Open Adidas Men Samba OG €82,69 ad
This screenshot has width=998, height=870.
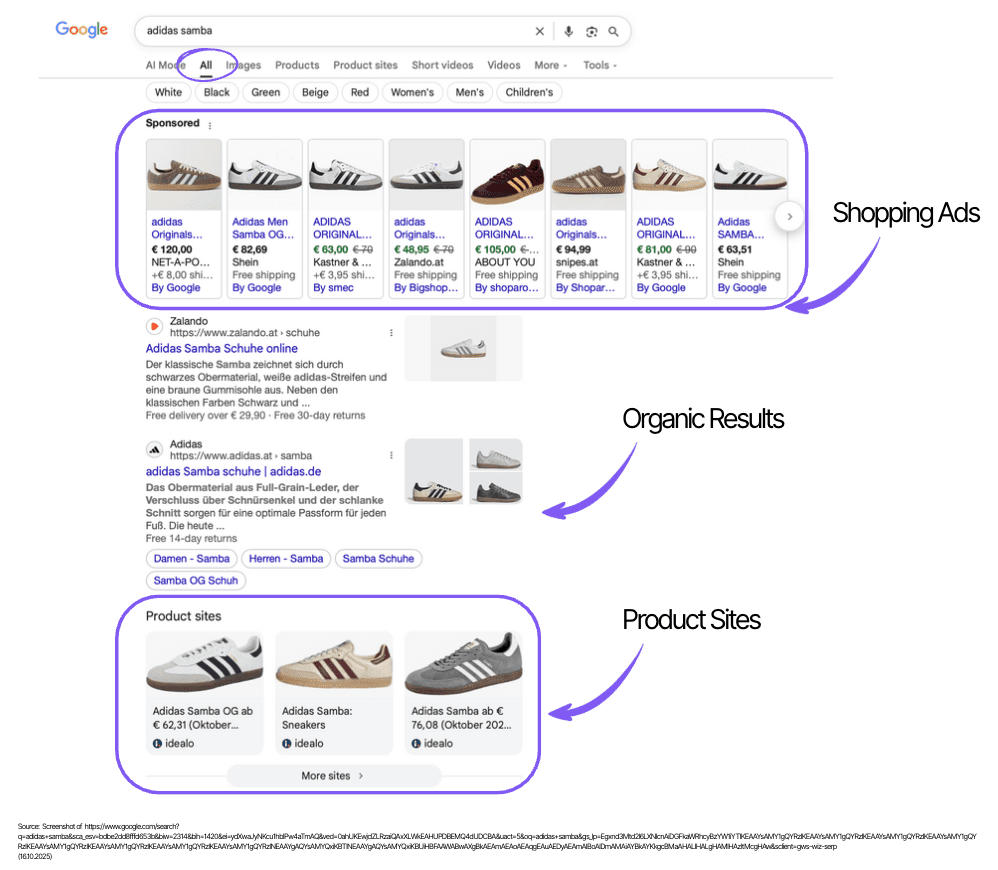[x=265, y=218]
